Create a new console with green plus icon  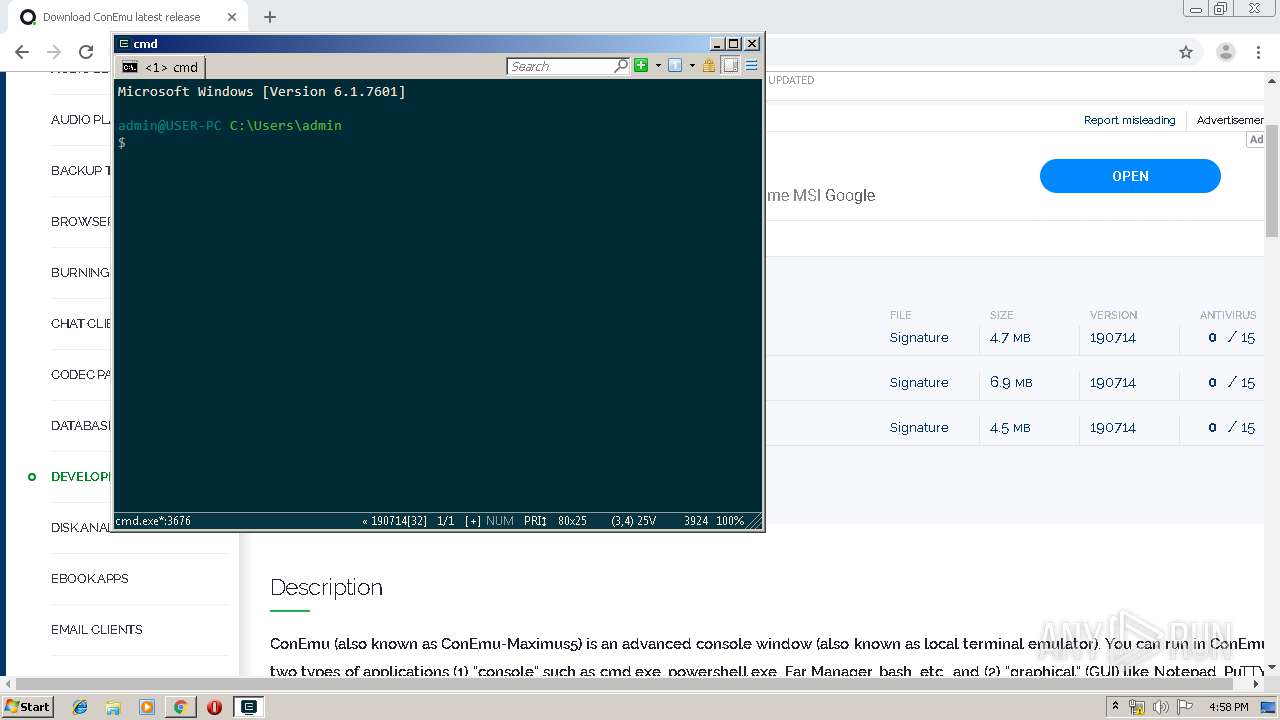(x=641, y=65)
